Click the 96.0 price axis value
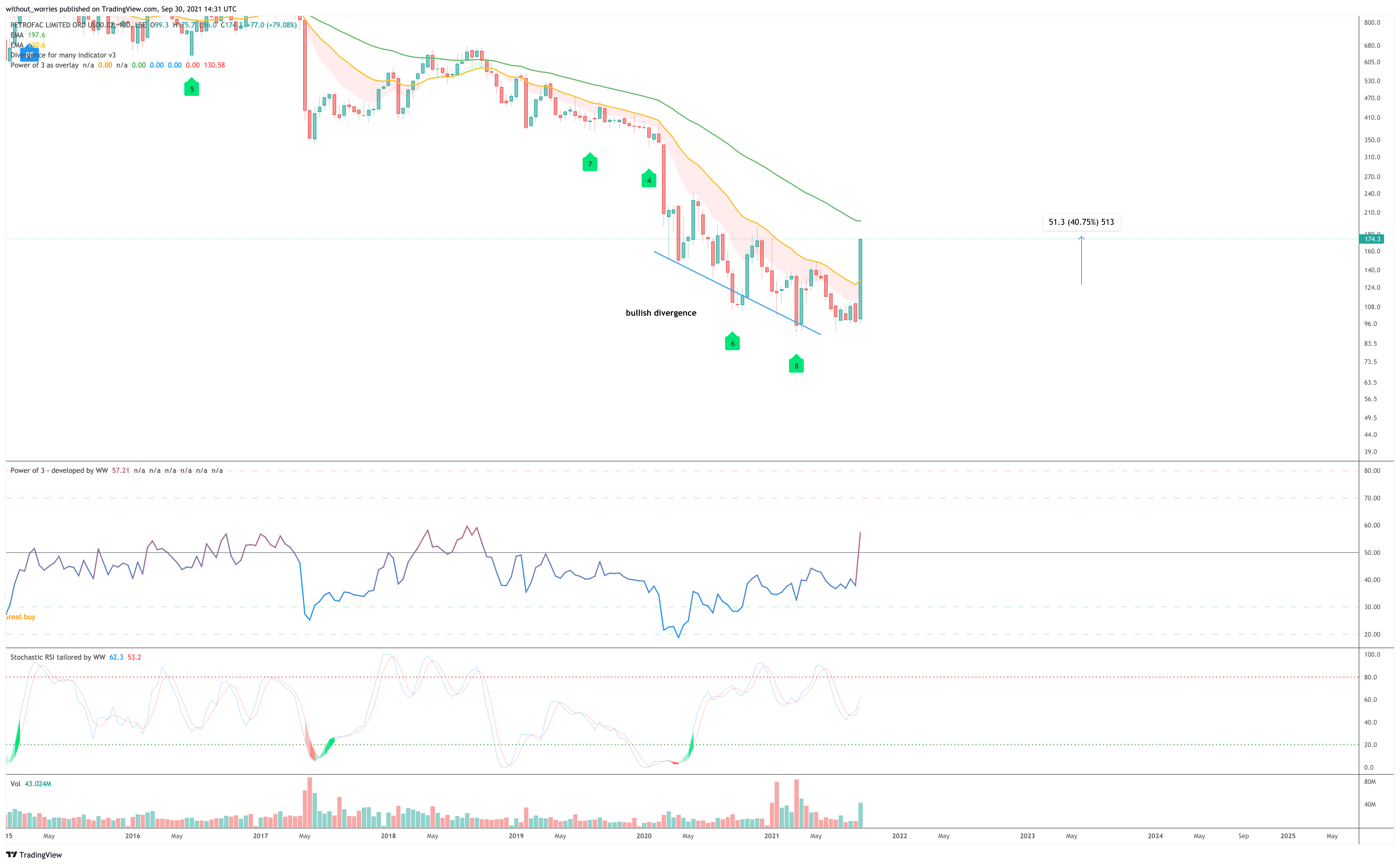The height and width of the screenshot is (865, 1400). [x=1370, y=324]
